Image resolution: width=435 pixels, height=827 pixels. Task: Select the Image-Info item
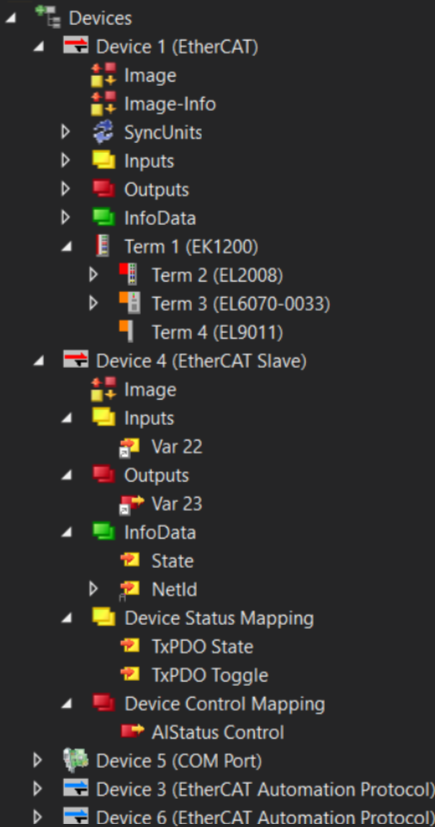coord(170,104)
